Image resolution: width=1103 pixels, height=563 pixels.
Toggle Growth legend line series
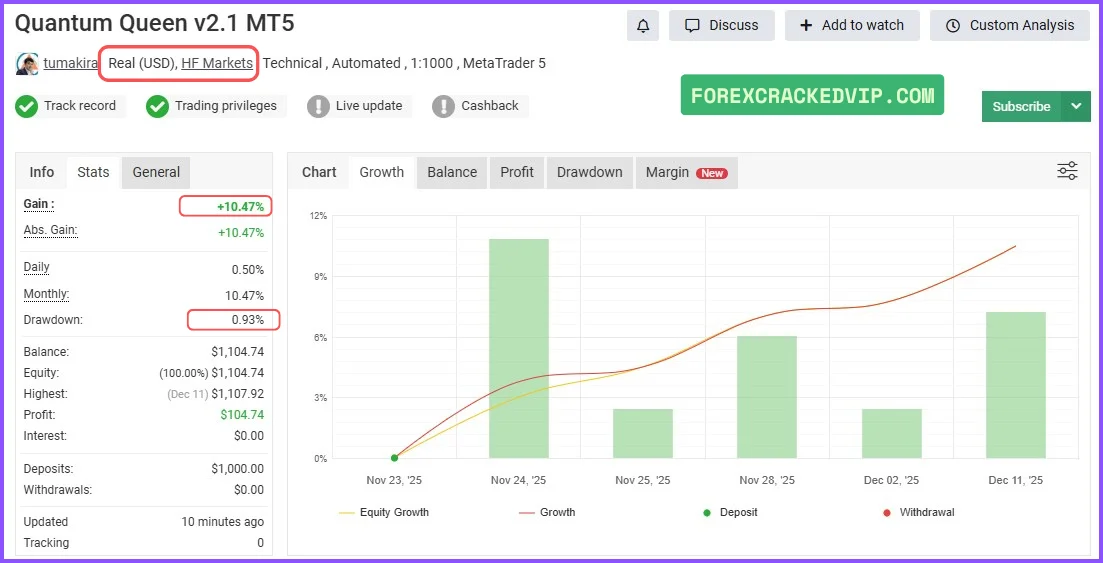coord(547,512)
